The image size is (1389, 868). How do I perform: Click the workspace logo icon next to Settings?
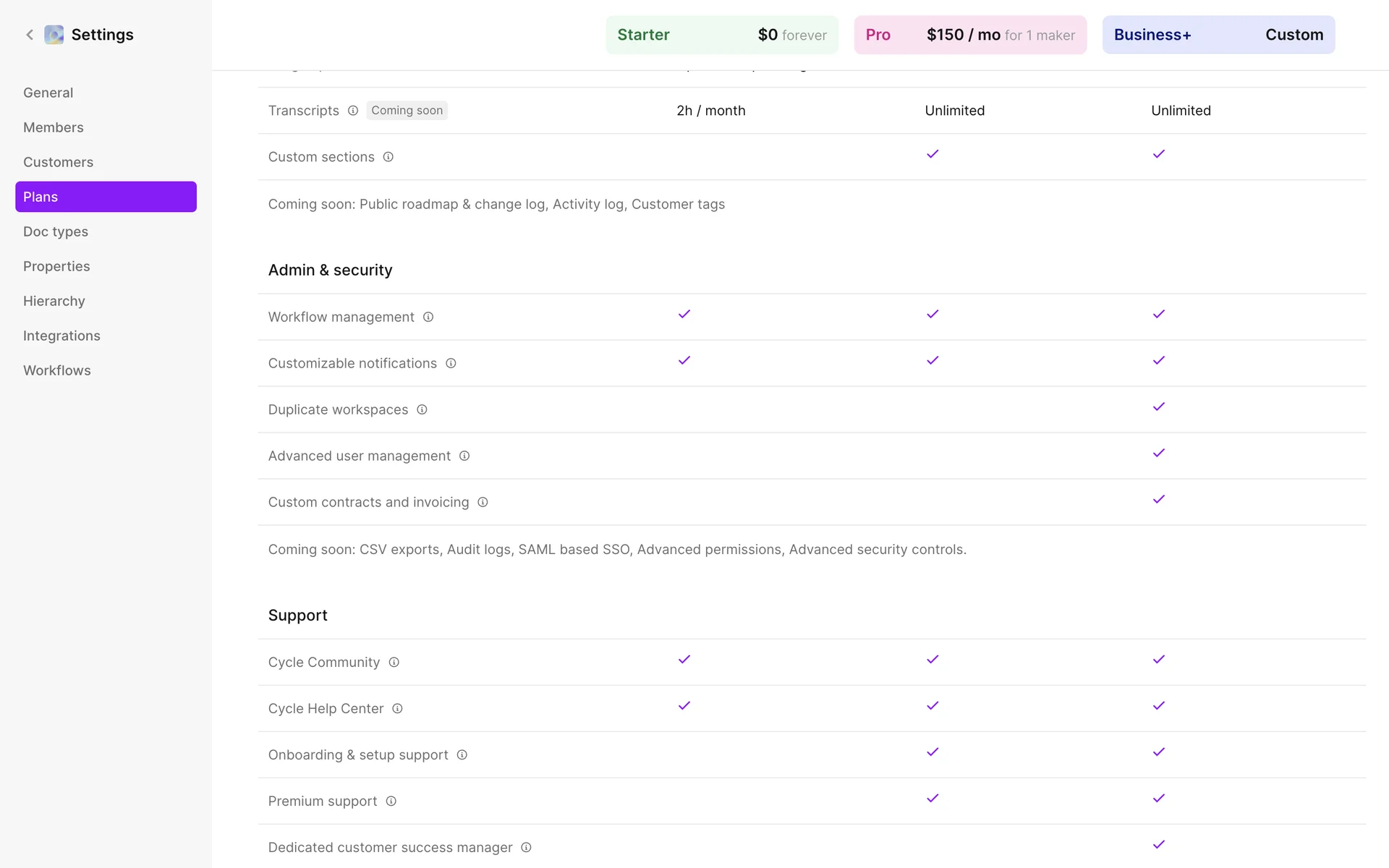(54, 35)
